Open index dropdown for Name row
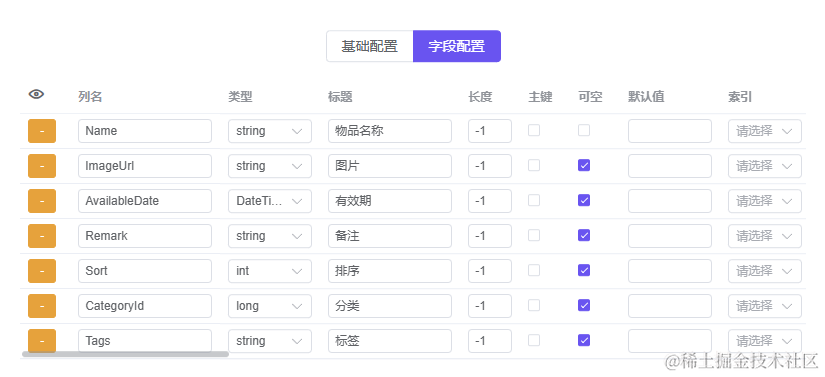Viewport: 825px width, 377px height. [x=764, y=131]
